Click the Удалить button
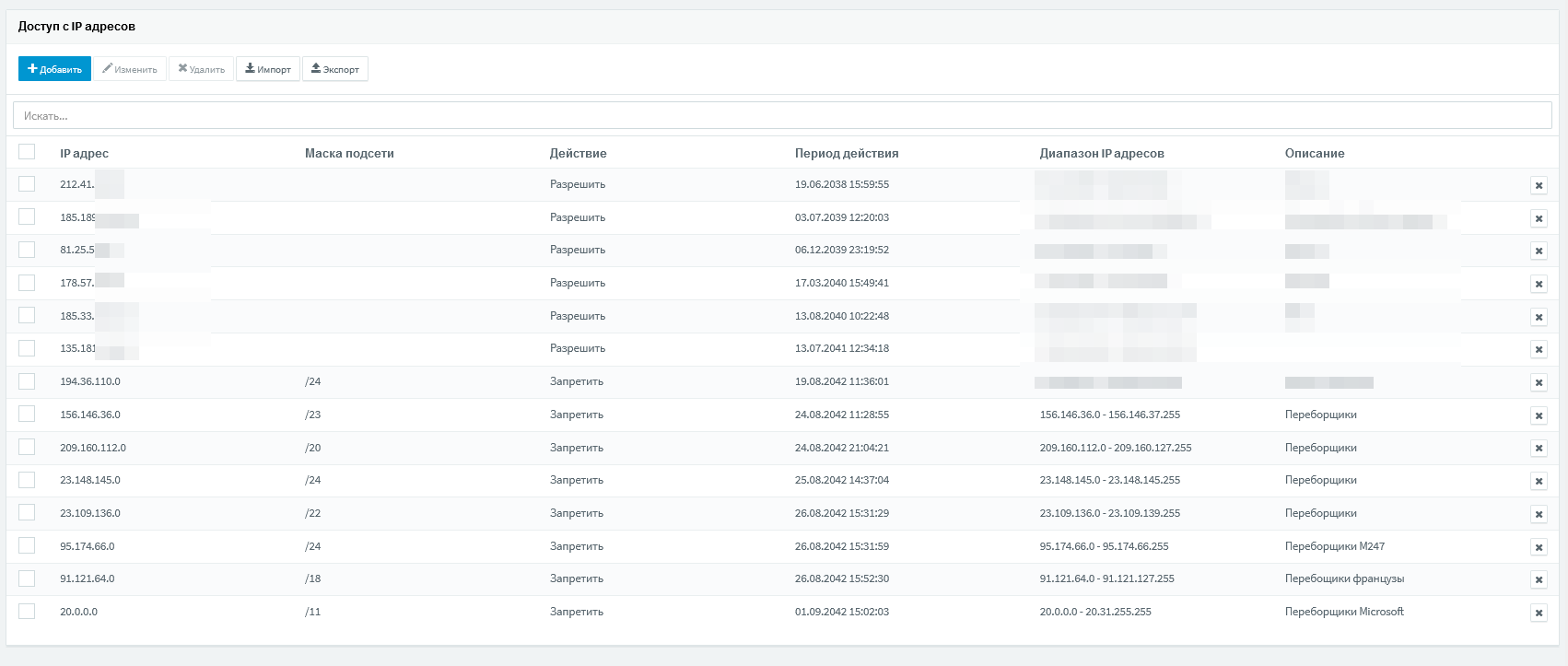The height and width of the screenshot is (666, 1568). click(202, 69)
